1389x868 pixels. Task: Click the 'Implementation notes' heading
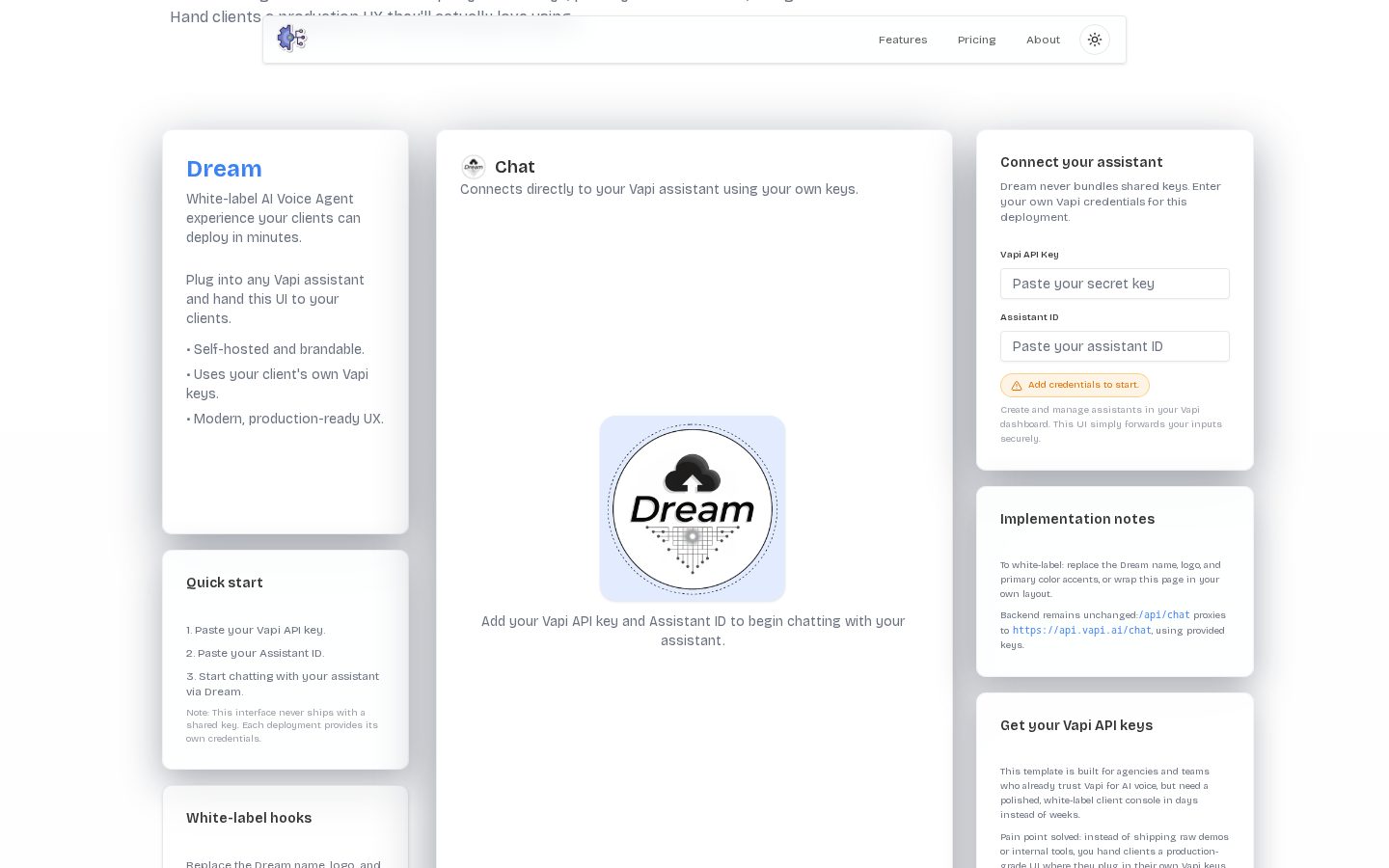click(1077, 519)
